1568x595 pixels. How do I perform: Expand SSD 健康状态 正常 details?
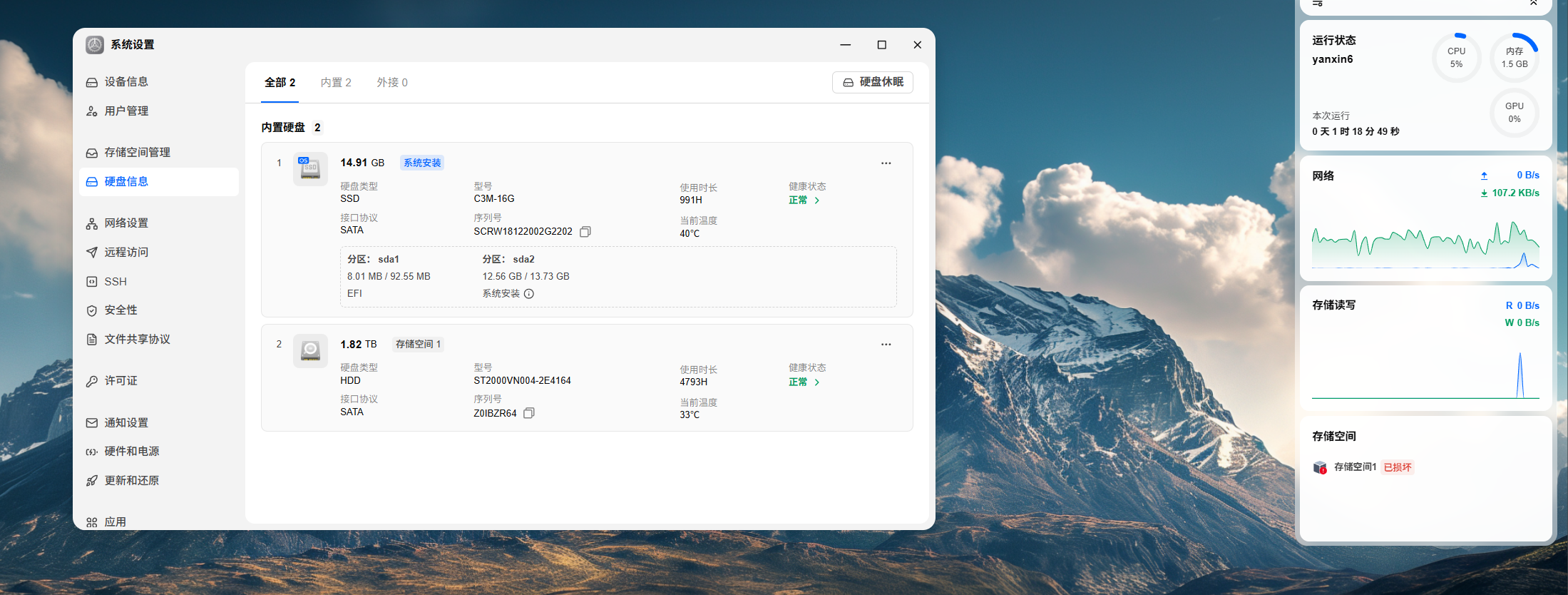tap(804, 200)
